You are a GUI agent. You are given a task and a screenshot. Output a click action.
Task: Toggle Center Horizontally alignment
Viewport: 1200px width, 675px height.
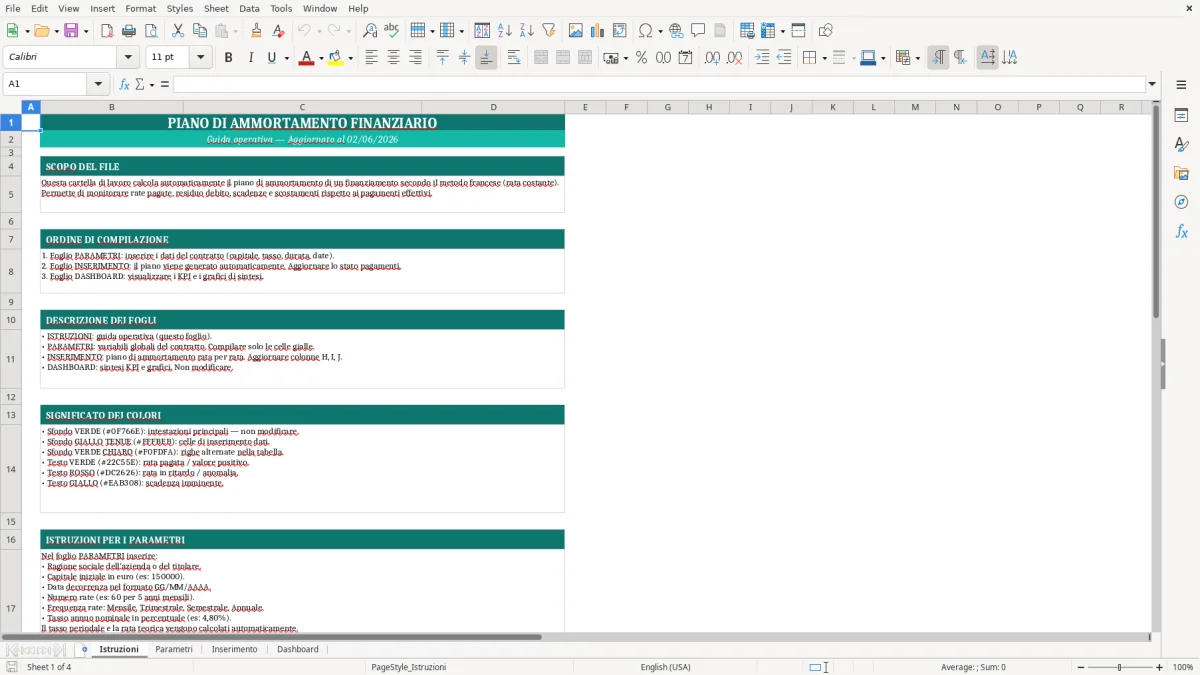(393, 58)
